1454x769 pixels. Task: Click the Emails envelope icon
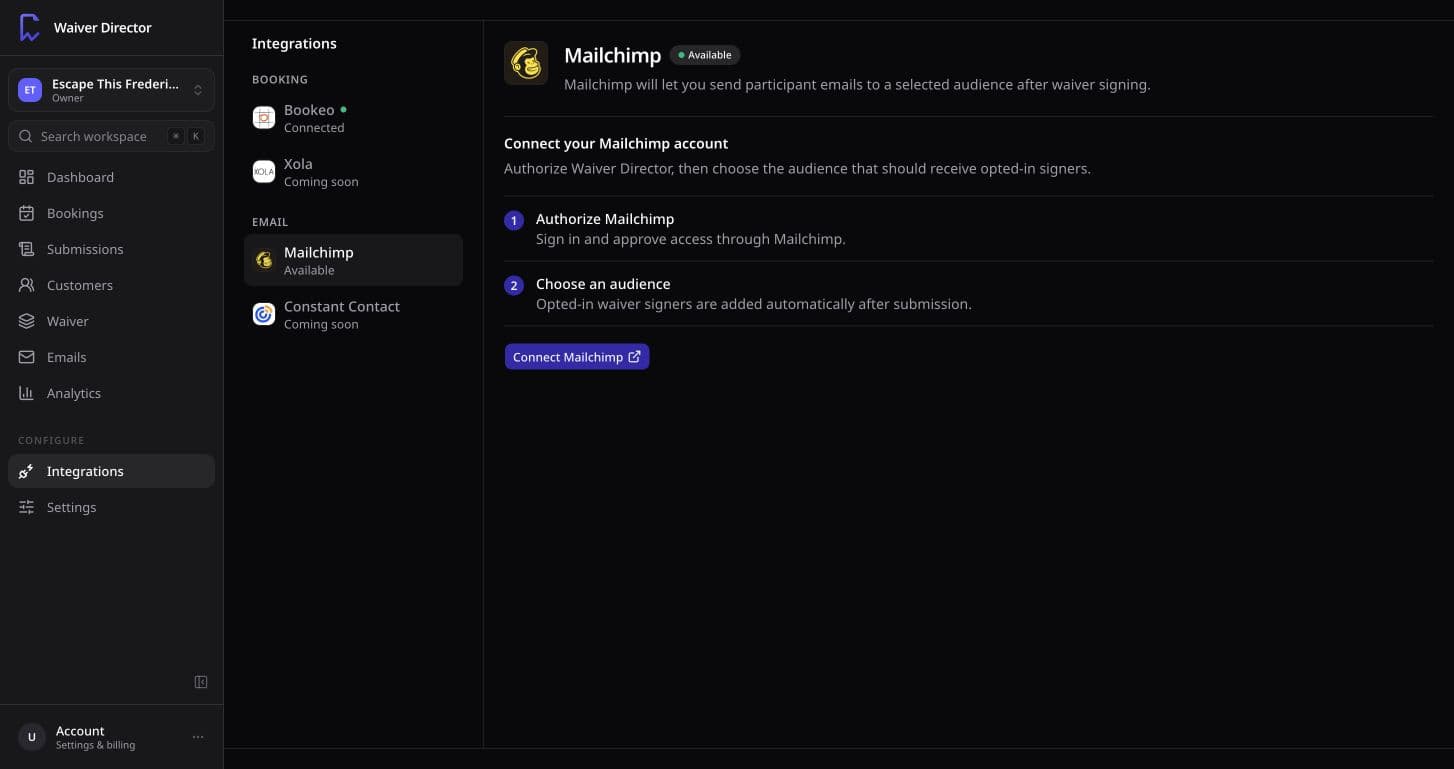click(x=27, y=357)
